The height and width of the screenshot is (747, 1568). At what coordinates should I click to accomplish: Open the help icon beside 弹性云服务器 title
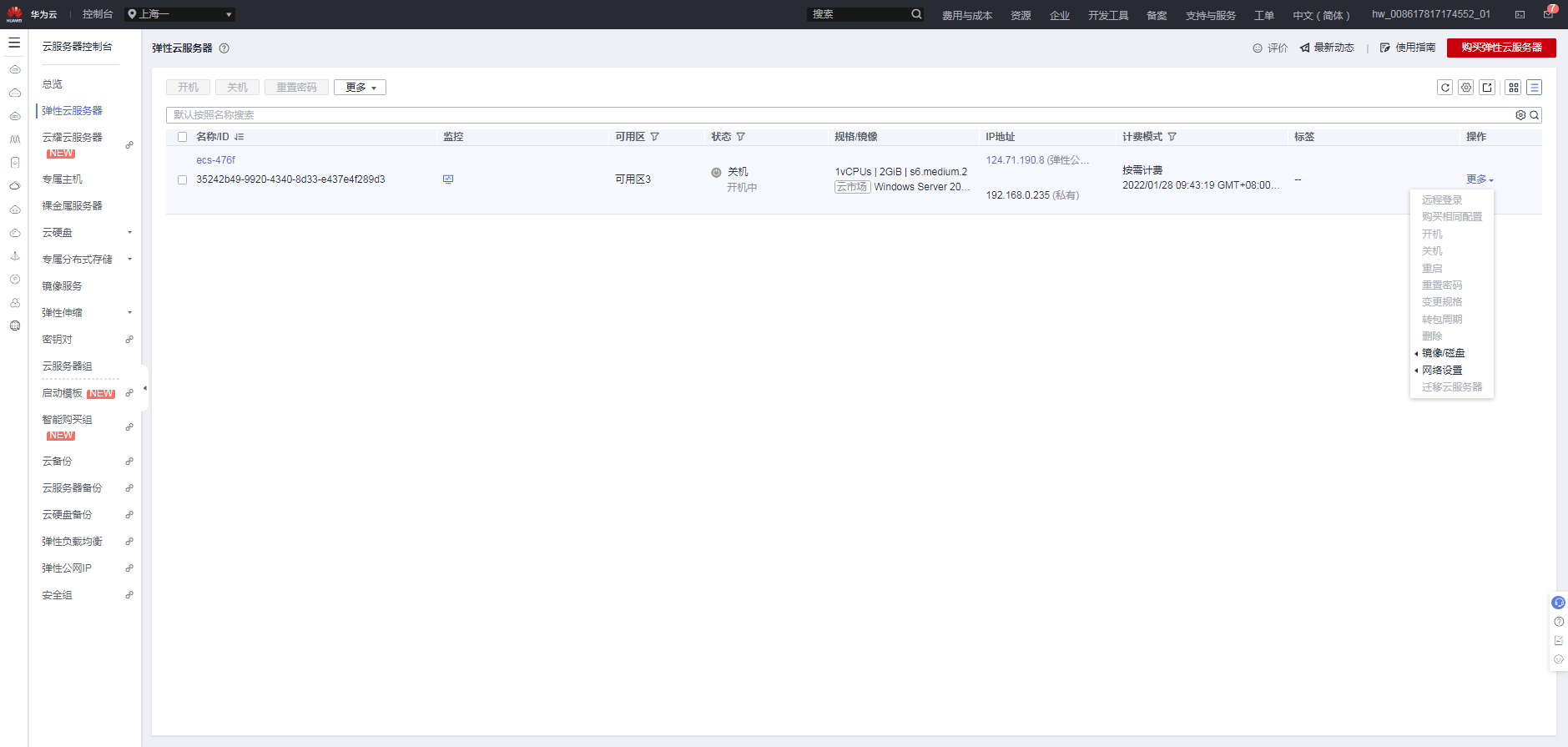pos(224,48)
